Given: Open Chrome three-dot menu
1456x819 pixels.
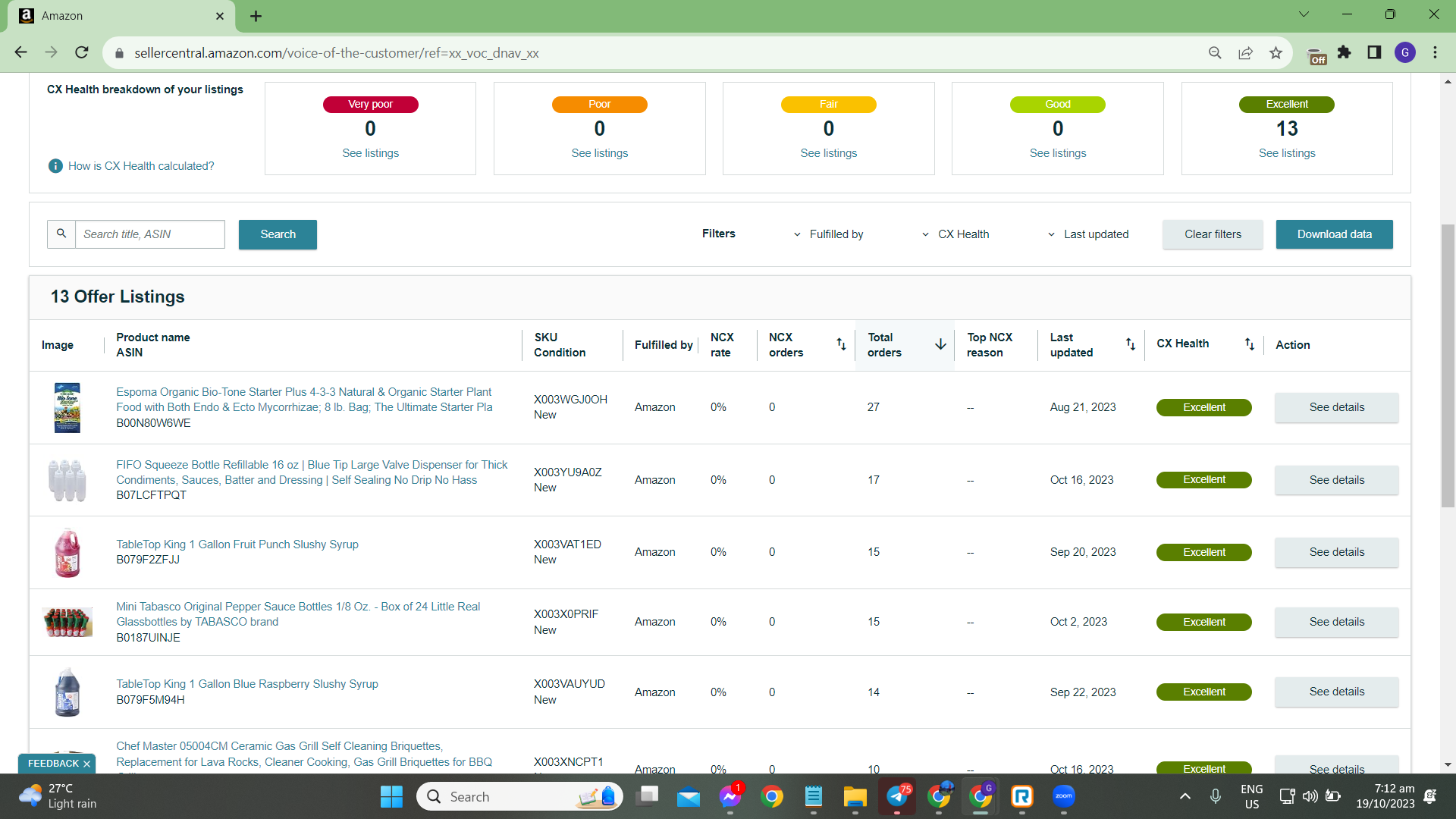Looking at the screenshot, I should point(1435,52).
